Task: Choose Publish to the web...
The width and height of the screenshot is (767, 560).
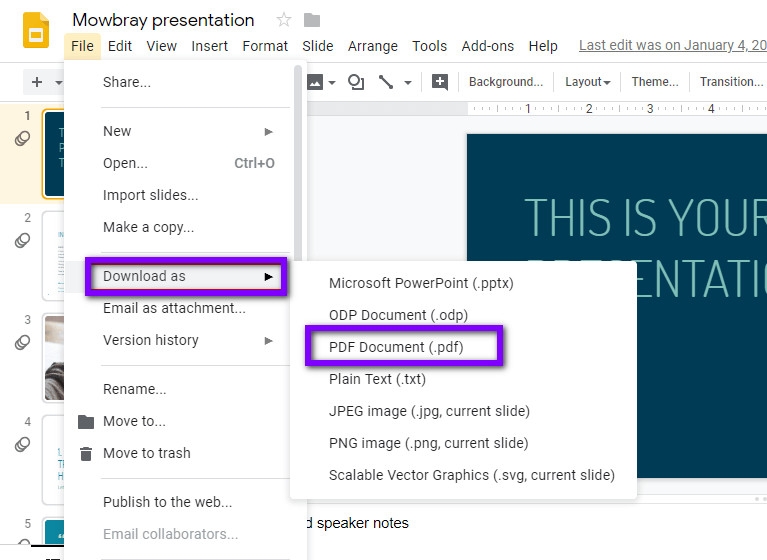Action: point(180,502)
